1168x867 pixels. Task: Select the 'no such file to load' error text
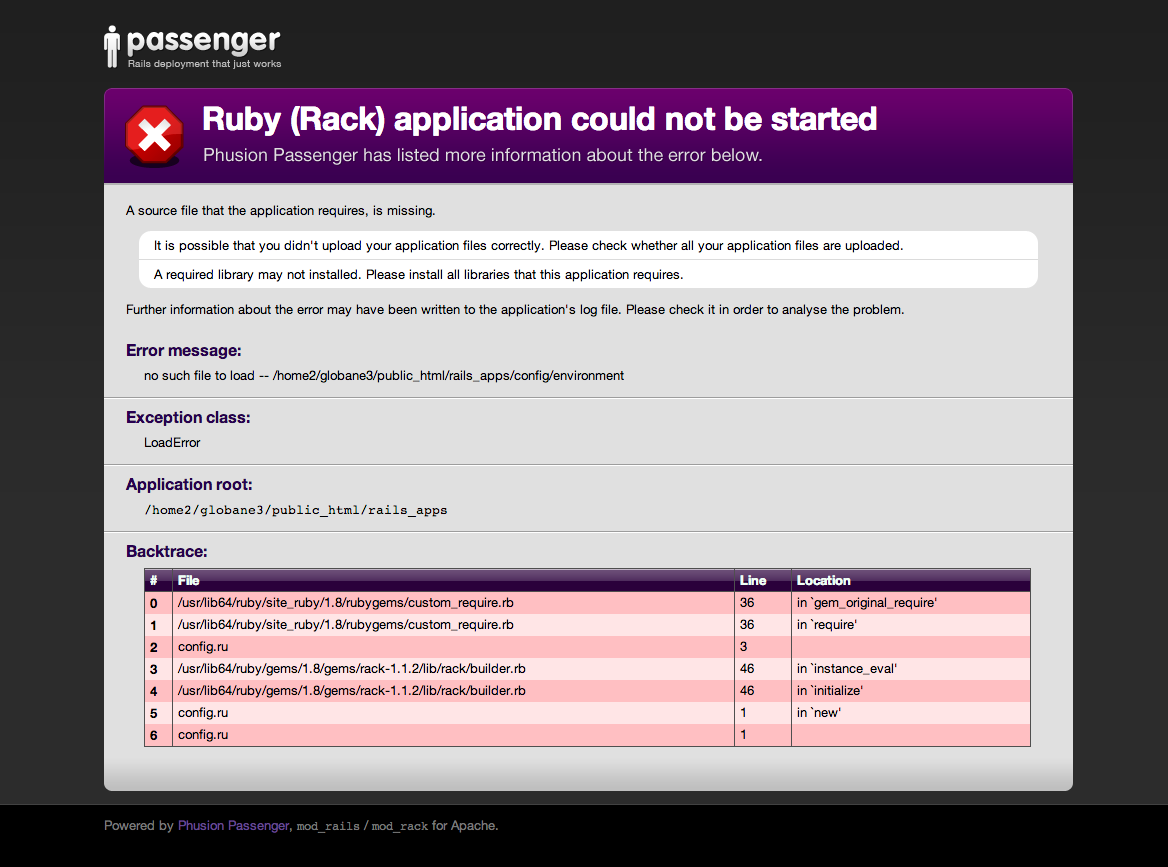click(384, 376)
